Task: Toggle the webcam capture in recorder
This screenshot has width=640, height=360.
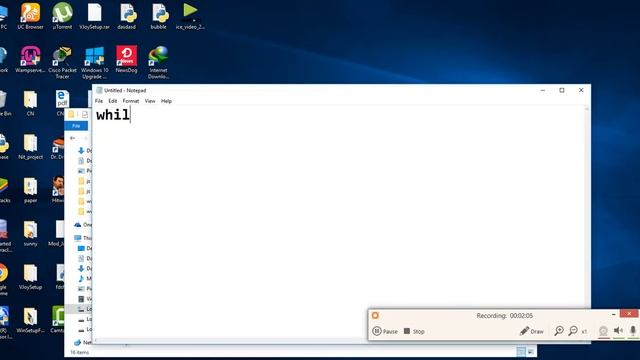Action: point(603,331)
